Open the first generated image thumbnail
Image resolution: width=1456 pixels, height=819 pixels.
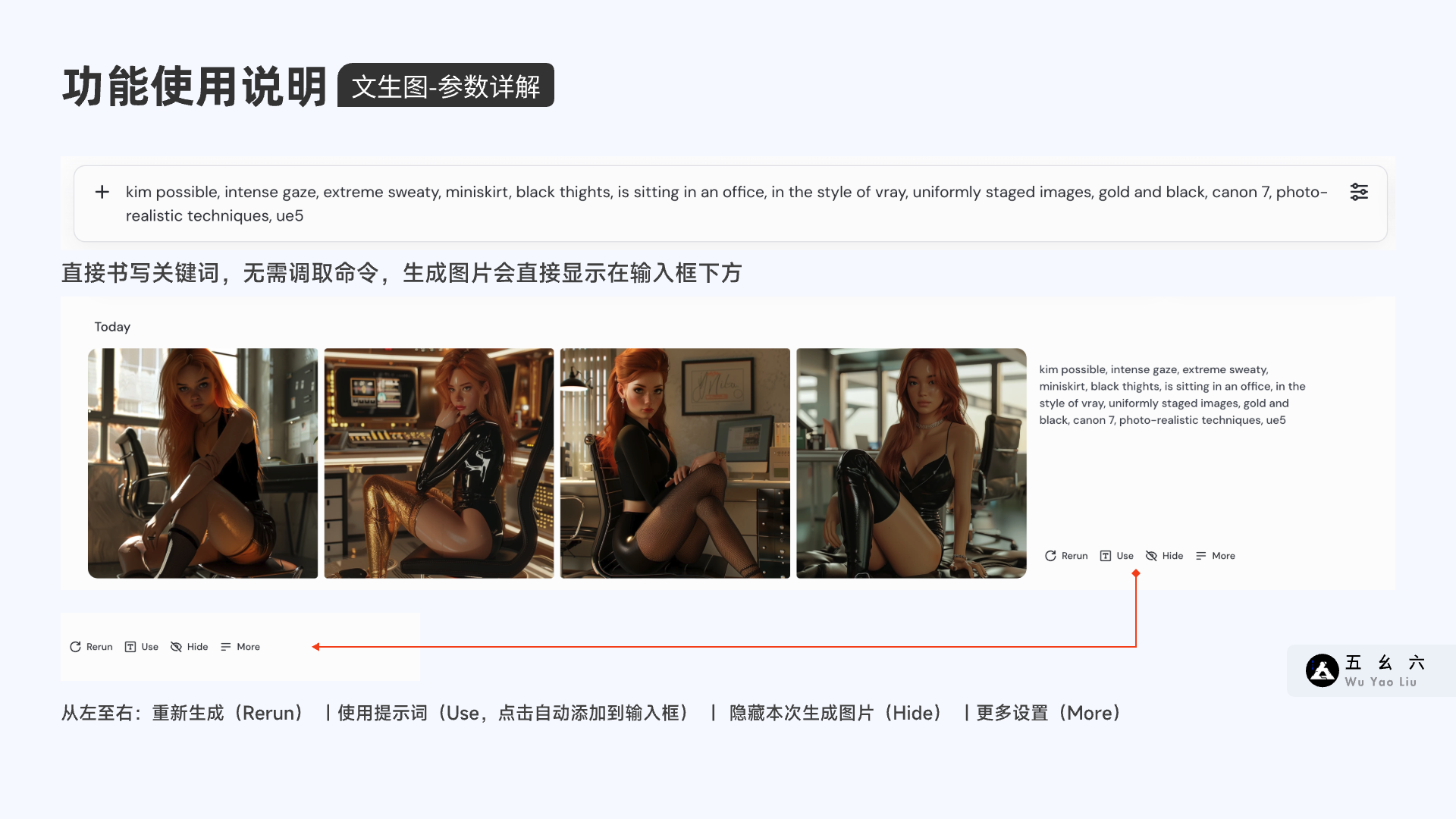tap(202, 463)
